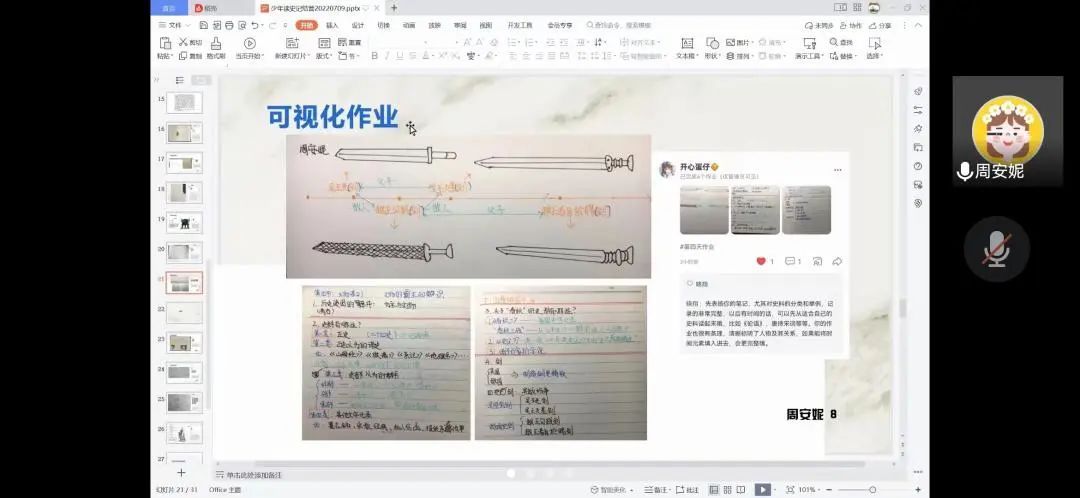Screen dimensions: 1080x498
Task: Expand the Layout (版式) dropdown
Action: 324,56
